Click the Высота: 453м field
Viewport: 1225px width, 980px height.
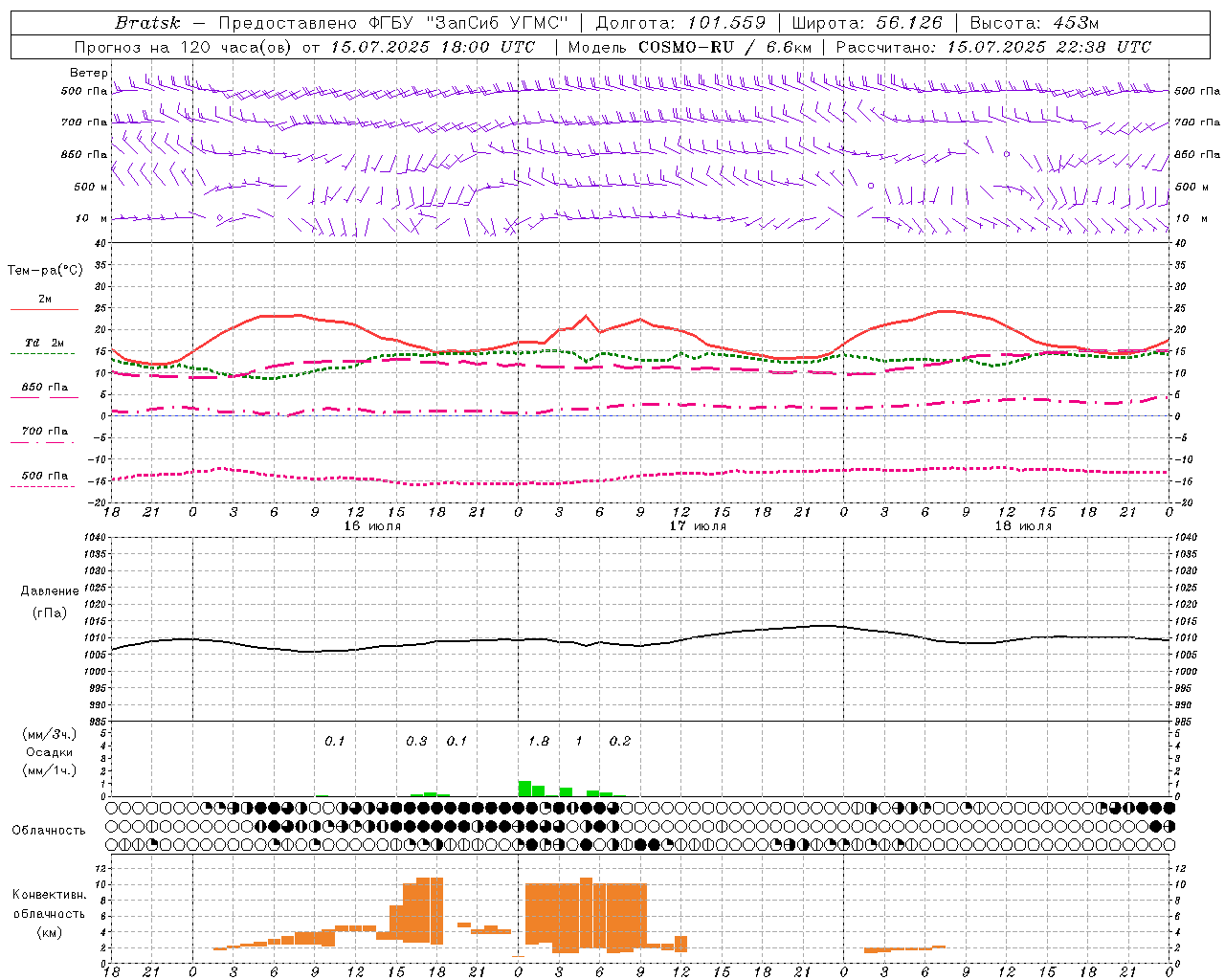(x=1035, y=23)
